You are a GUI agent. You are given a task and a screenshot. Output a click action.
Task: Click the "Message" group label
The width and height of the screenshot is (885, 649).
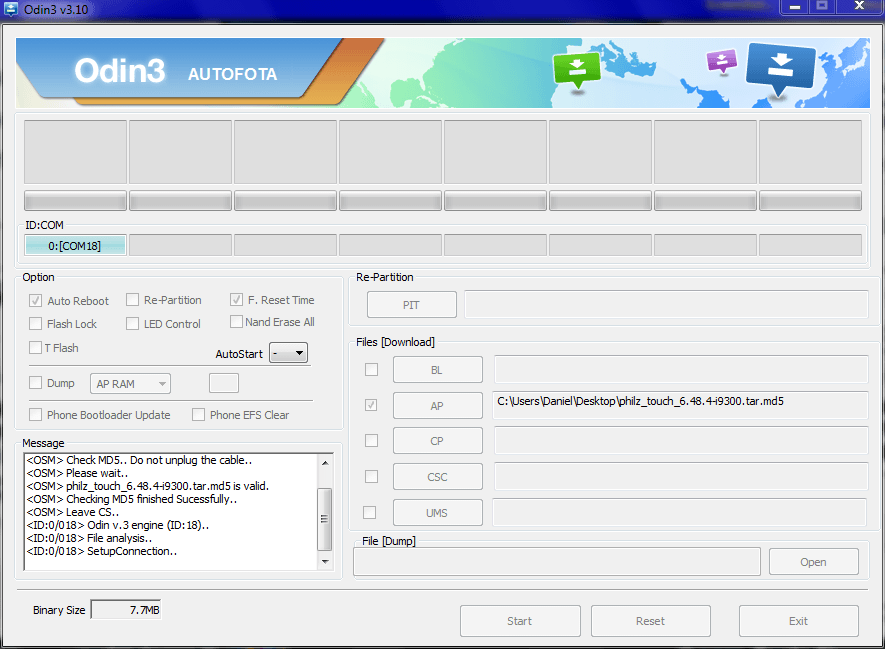(43, 443)
